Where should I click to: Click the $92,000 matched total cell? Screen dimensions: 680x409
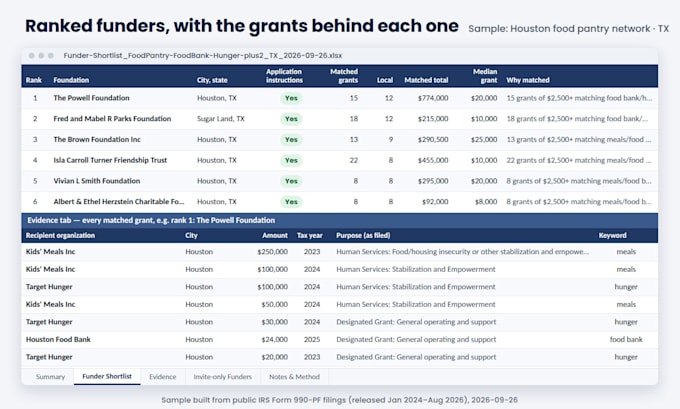coord(435,202)
